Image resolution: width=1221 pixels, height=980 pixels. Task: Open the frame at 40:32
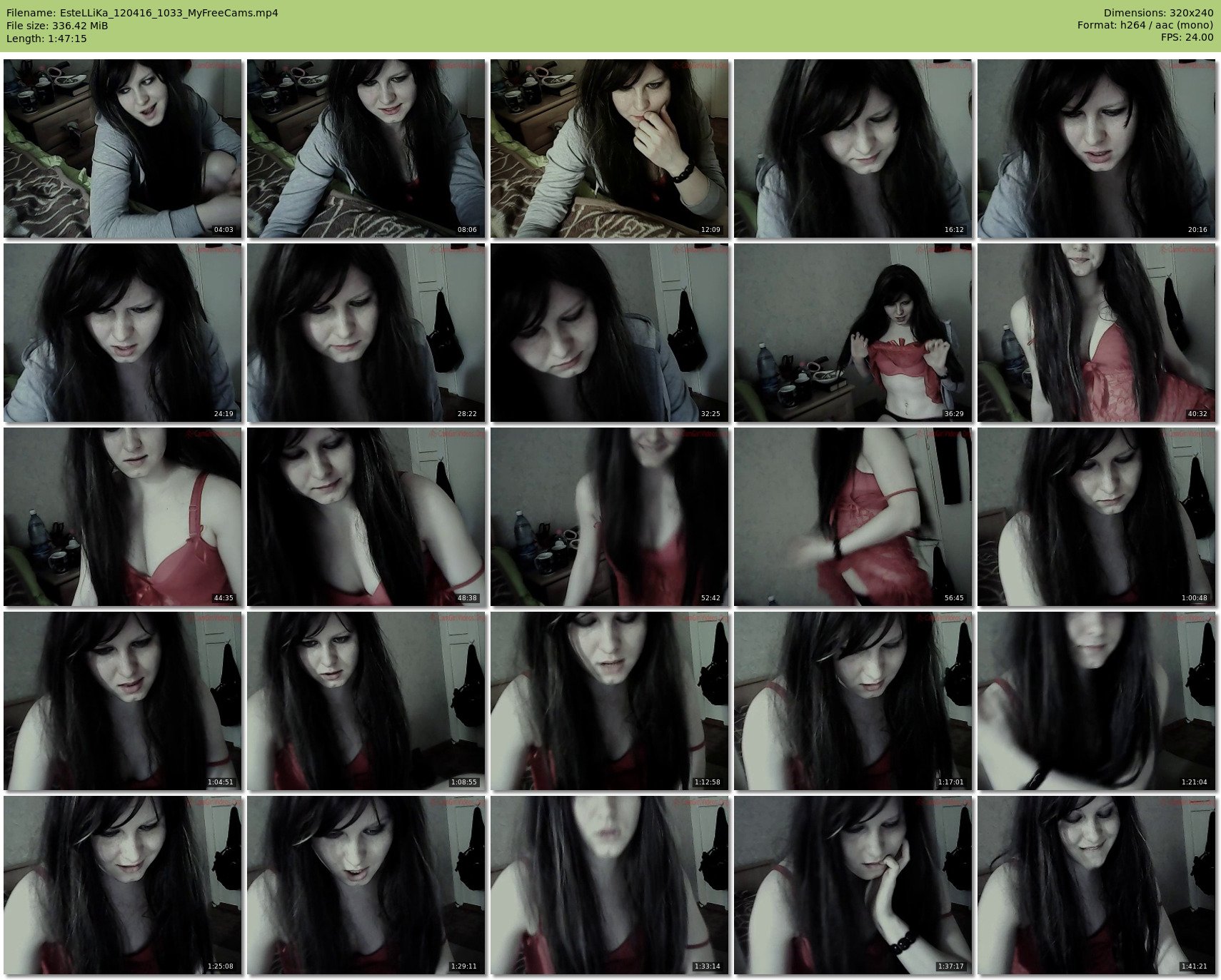[1096, 333]
